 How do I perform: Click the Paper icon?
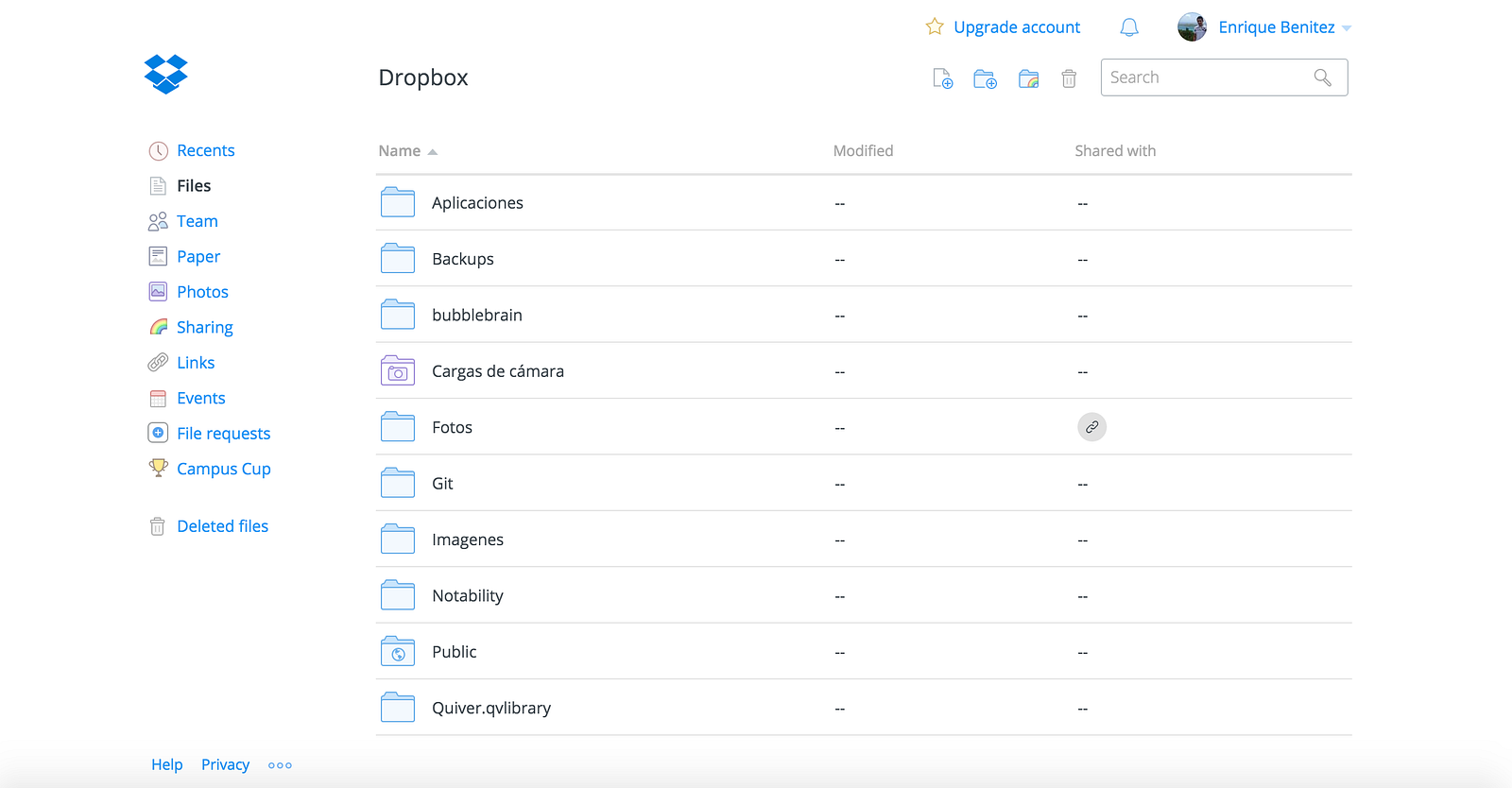[158, 256]
